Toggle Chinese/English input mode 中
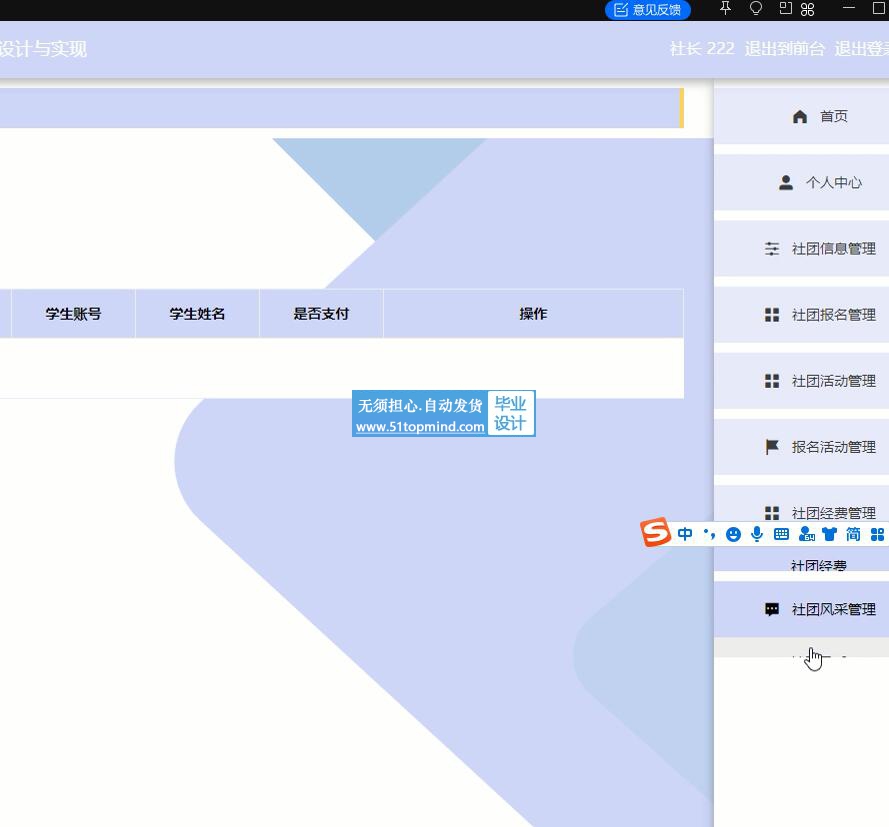 [685, 534]
